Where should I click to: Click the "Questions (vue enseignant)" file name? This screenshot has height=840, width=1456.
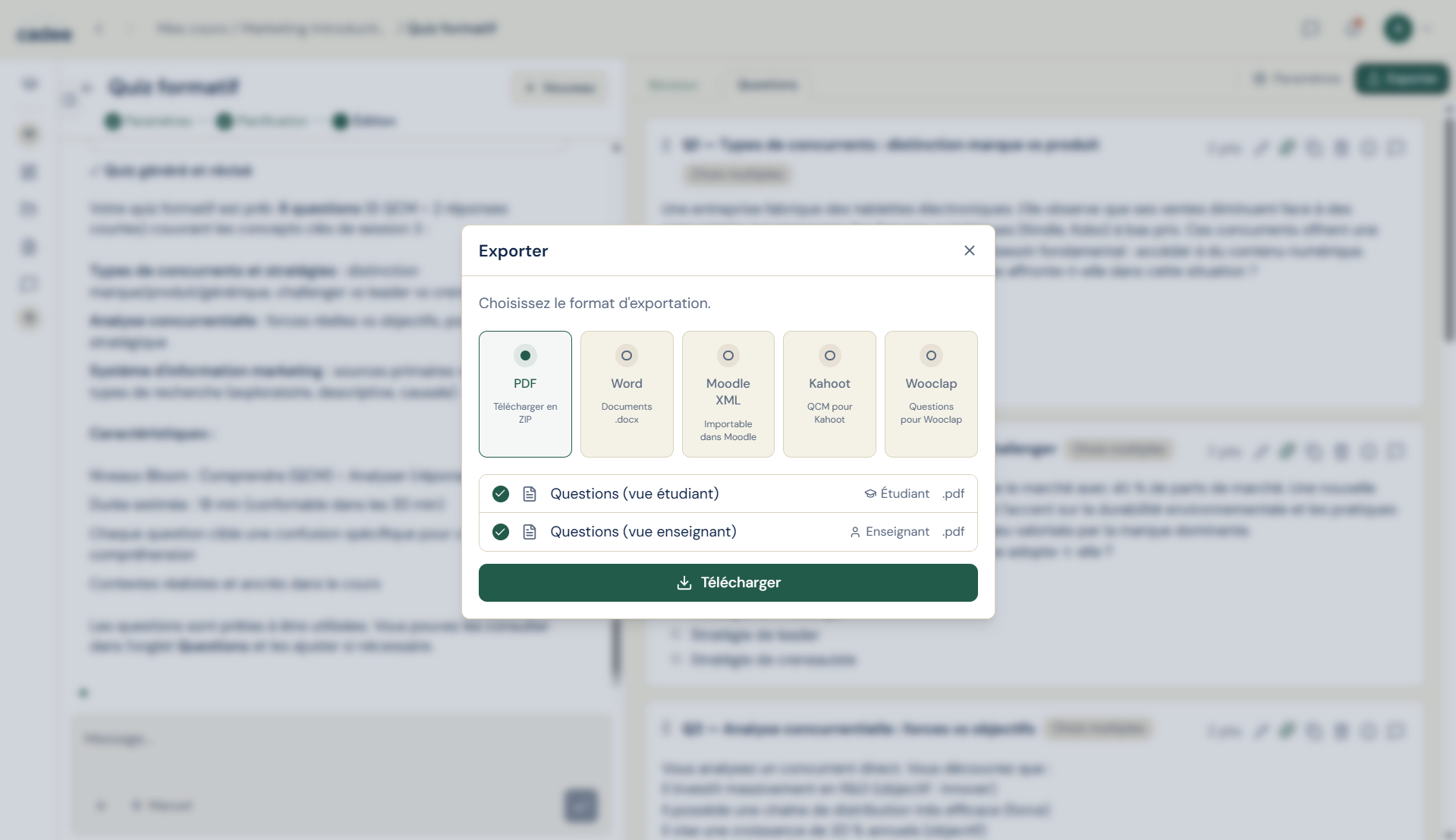click(x=643, y=532)
